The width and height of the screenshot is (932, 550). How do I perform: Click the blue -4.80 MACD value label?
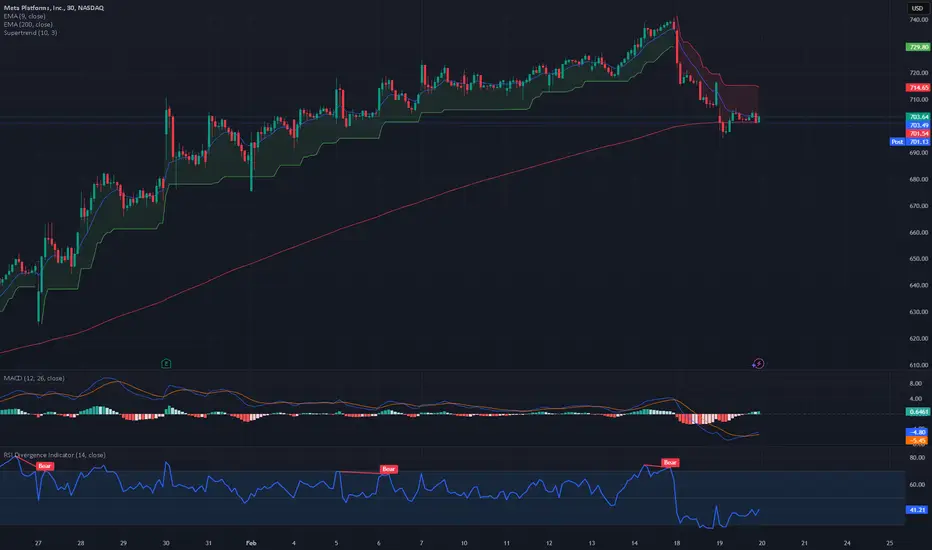(x=918, y=432)
